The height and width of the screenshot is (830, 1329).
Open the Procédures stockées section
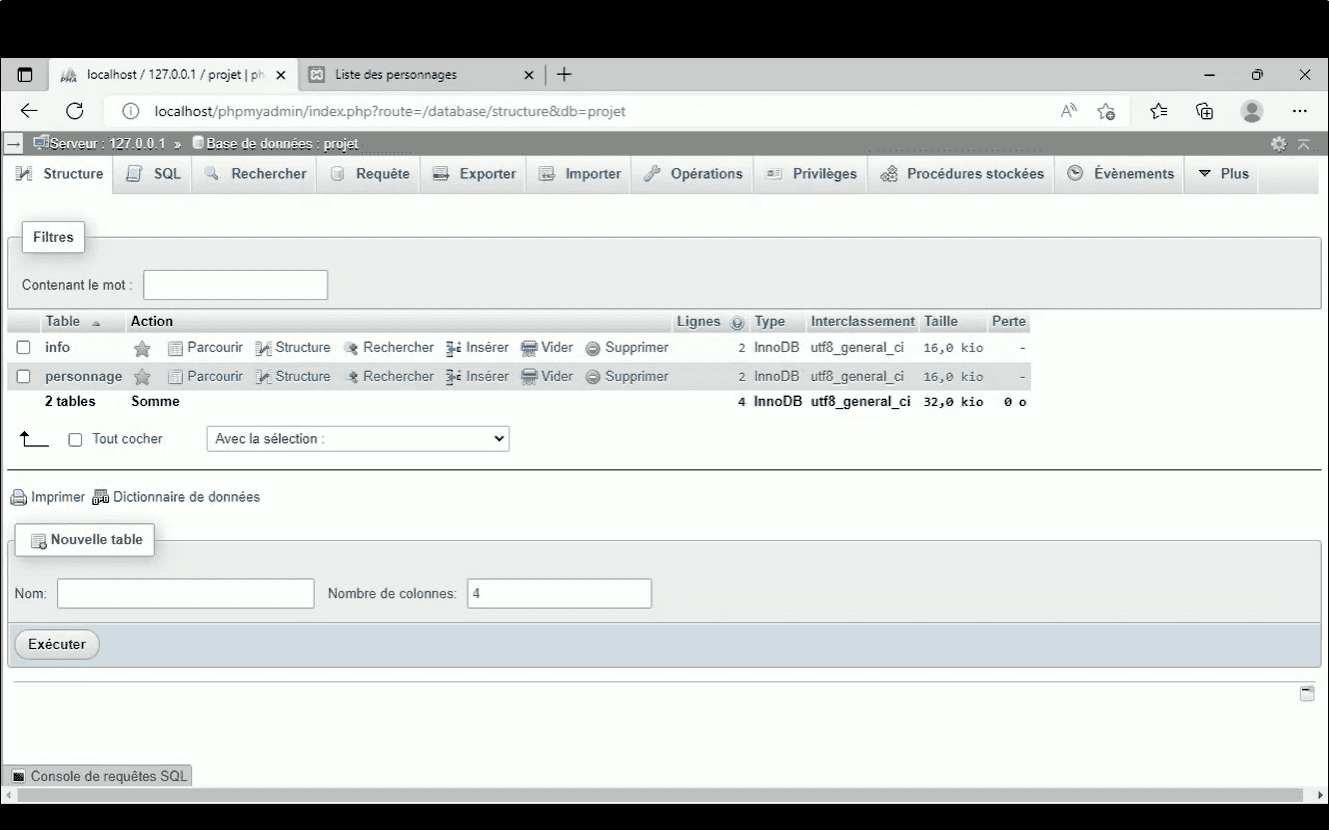pyautogui.click(x=960, y=173)
